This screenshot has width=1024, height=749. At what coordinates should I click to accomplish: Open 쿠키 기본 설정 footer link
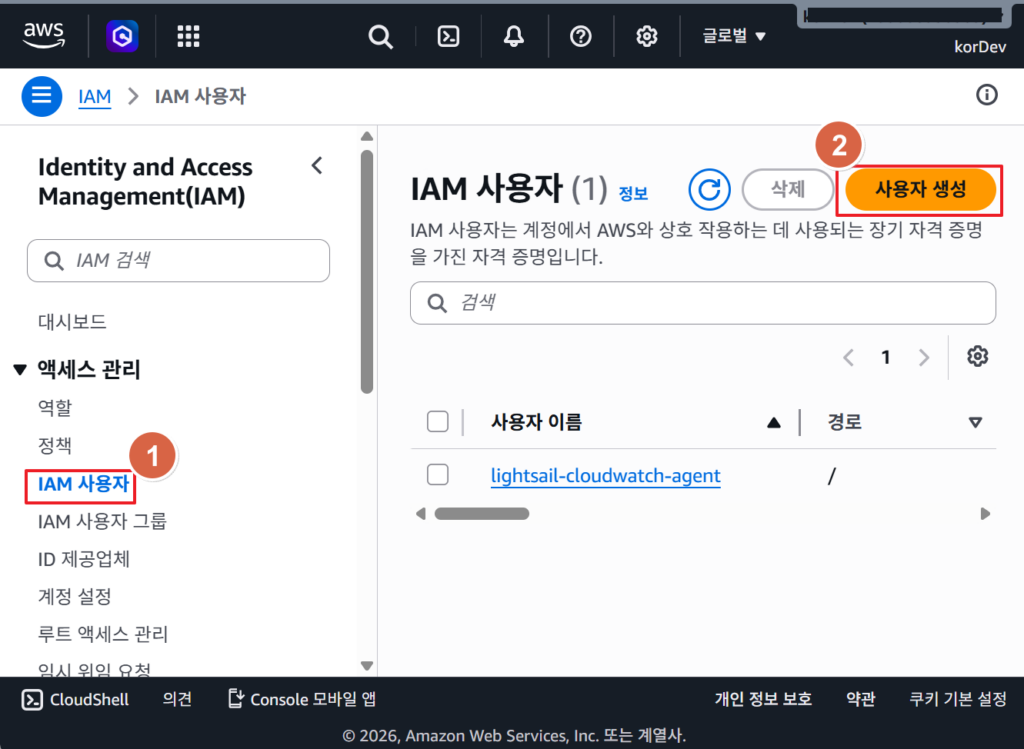pyautogui.click(x=957, y=699)
